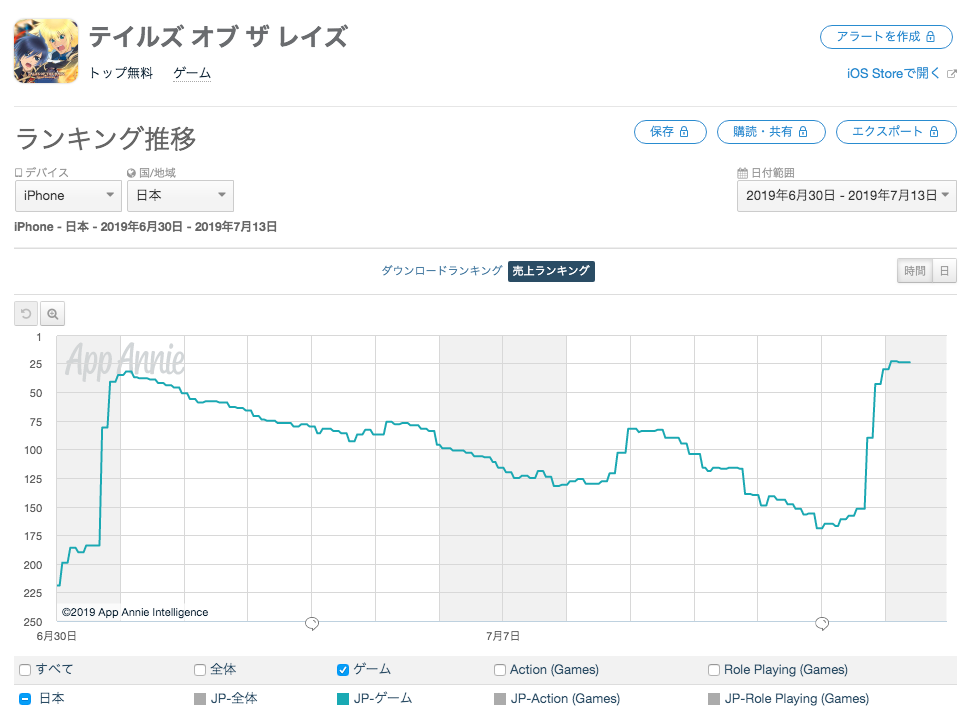964x724 pixels.
Task: Open the date range picker dropdown
Action: click(x=846, y=195)
